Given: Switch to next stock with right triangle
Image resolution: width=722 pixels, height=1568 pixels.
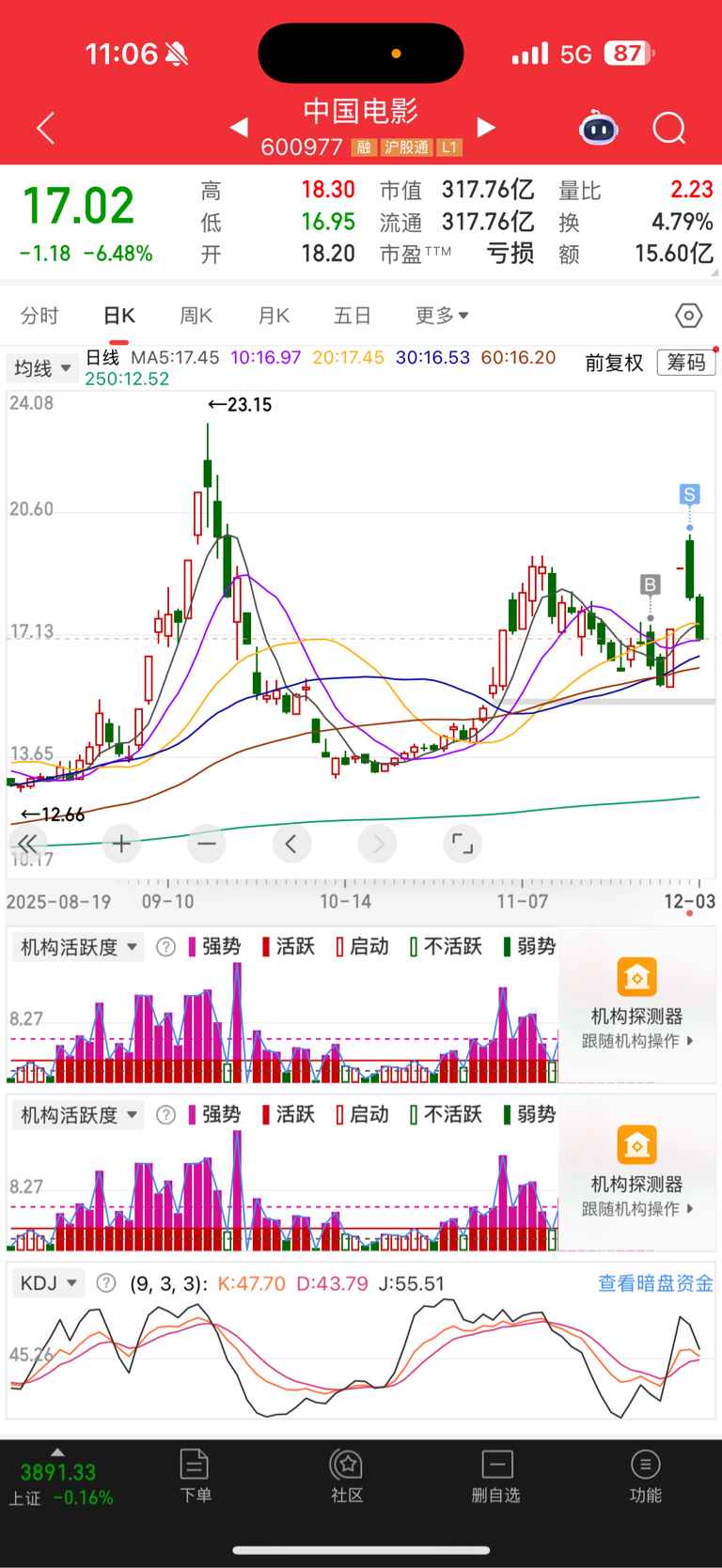Looking at the screenshot, I should click(486, 127).
